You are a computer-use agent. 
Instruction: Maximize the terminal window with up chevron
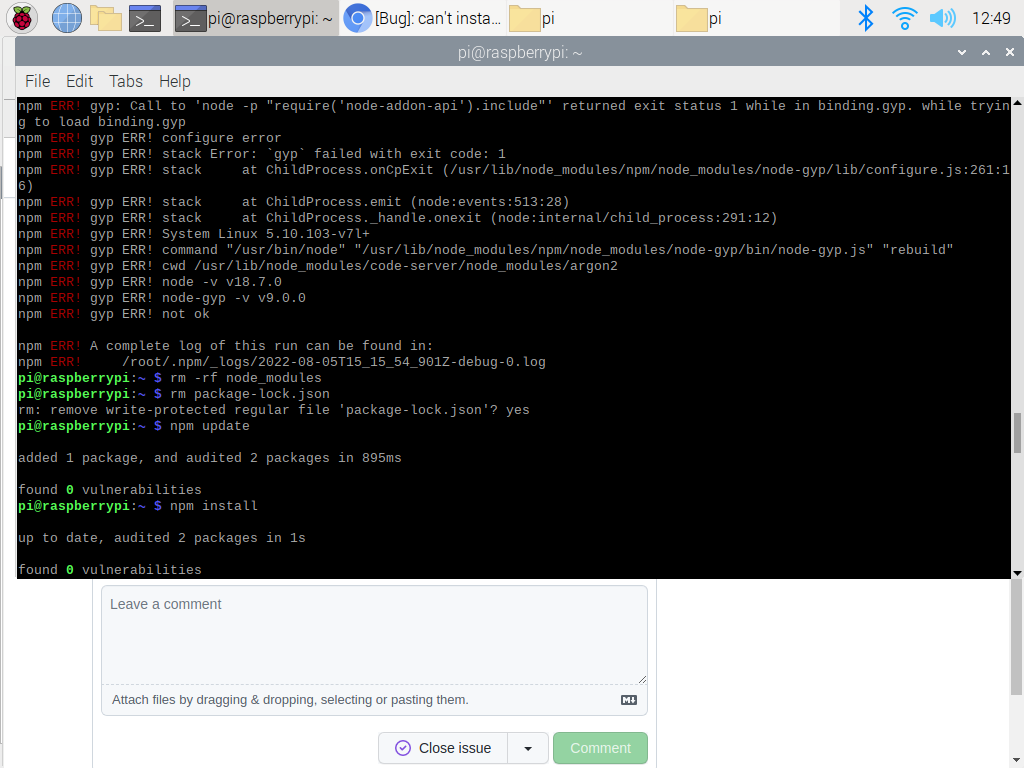click(x=986, y=52)
